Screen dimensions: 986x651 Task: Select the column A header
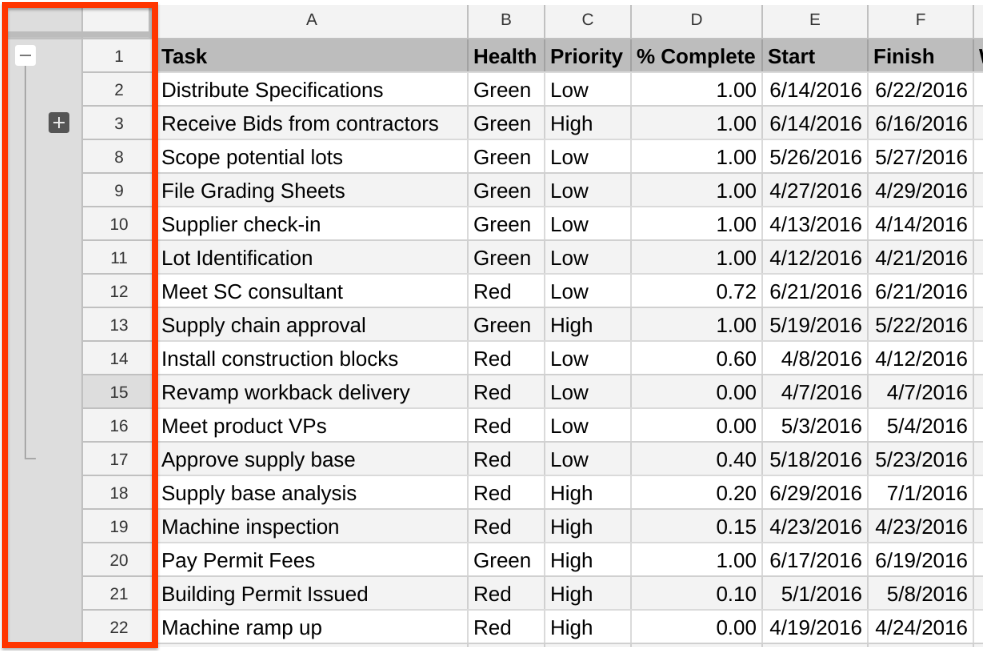pos(312,21)
